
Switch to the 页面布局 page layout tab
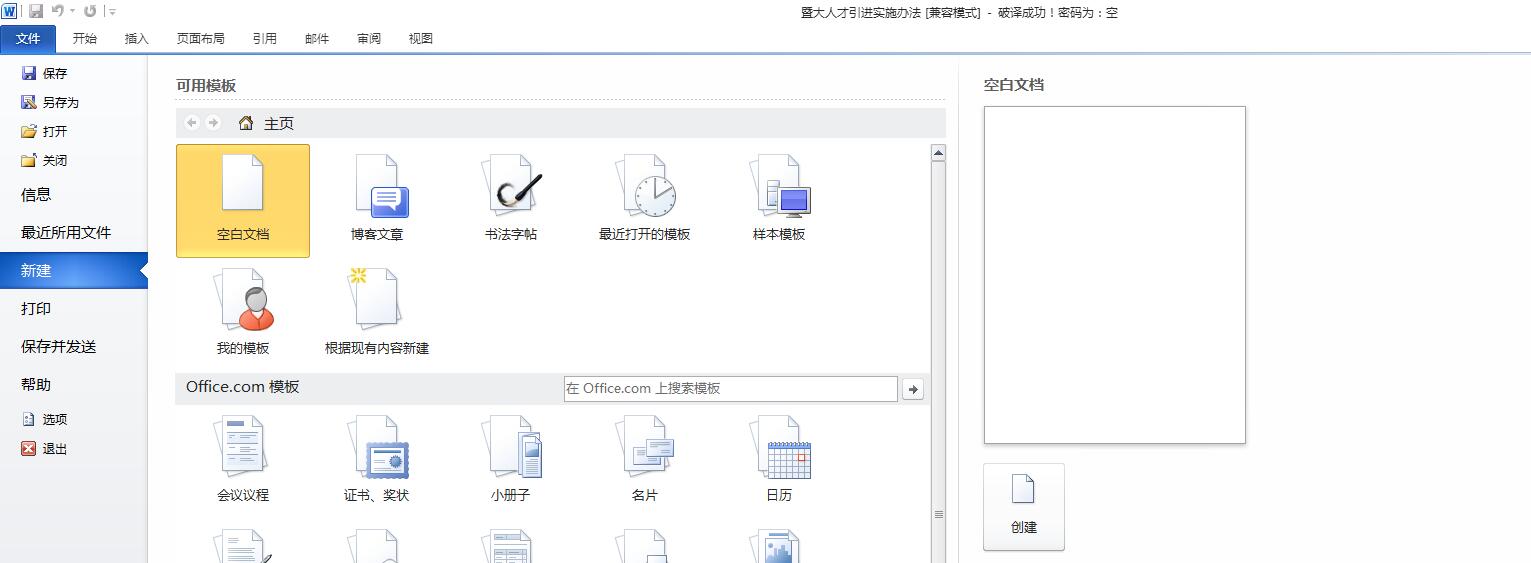point(201,39)
